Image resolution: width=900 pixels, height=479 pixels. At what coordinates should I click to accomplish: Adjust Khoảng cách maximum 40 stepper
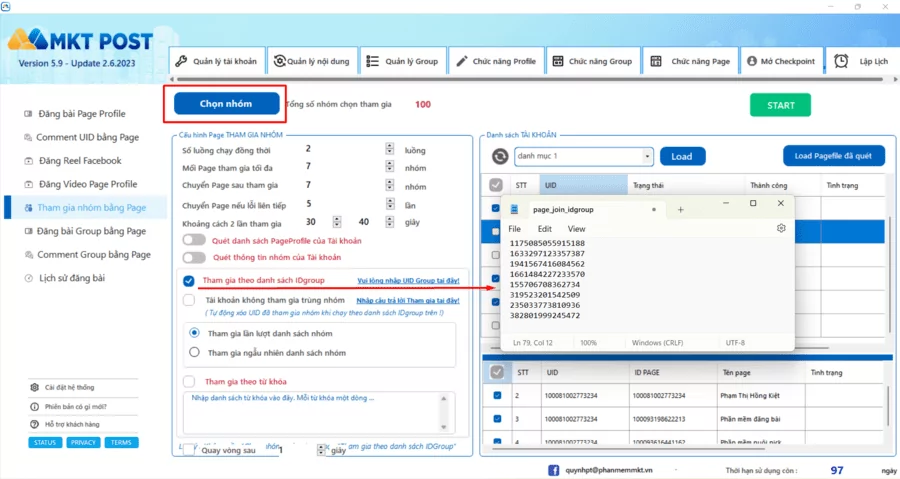390,222
